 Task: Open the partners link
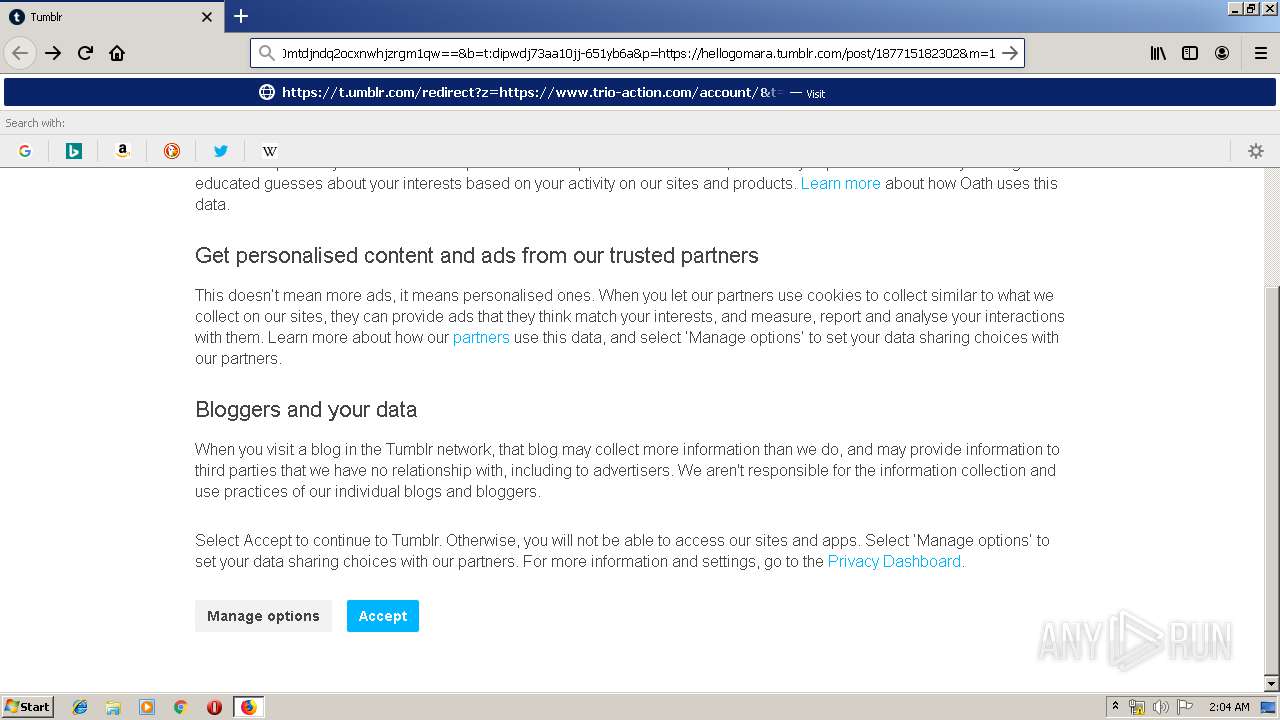pyautogui.click(x=481, y=338)
